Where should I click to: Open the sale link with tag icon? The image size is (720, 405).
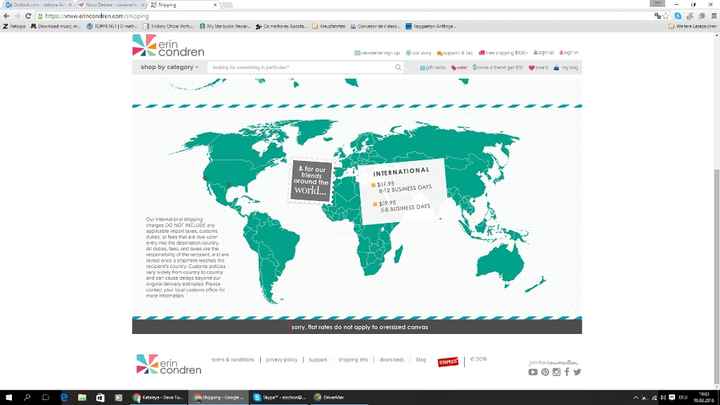coord(459,68)
